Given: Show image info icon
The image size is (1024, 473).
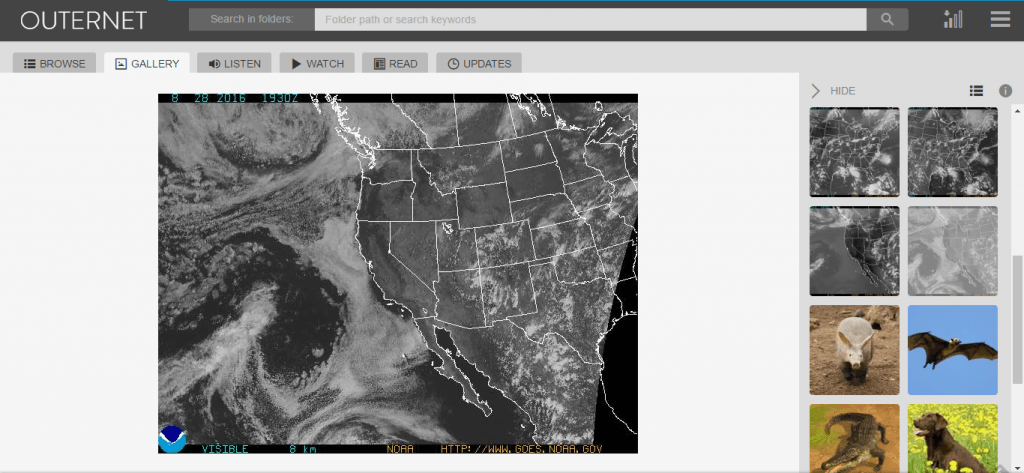Looking at the screenshot, I should pyautogui.click(x=1005, y=91).
